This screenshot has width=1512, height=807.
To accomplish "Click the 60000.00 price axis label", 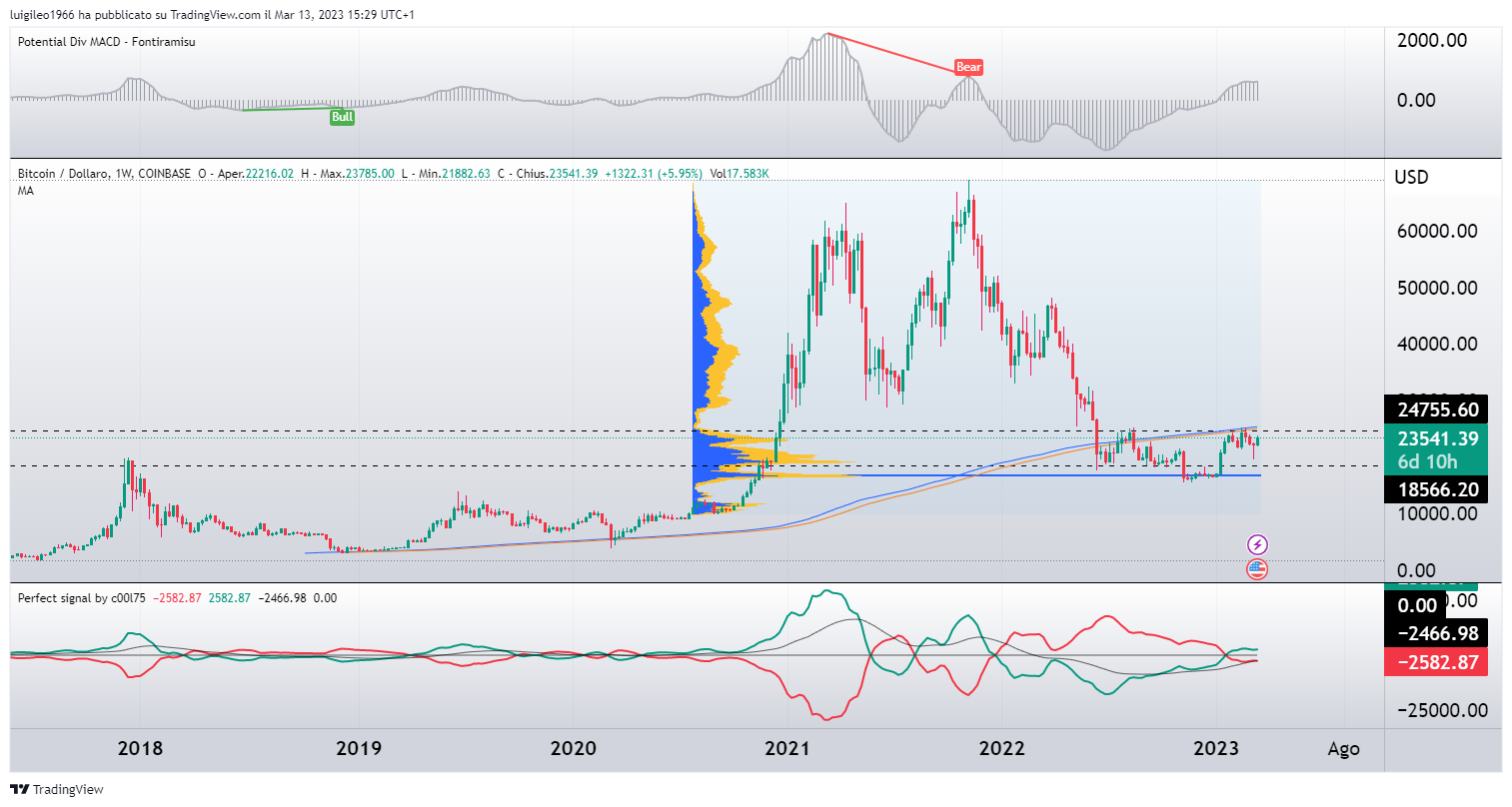I will [1437, 231].
